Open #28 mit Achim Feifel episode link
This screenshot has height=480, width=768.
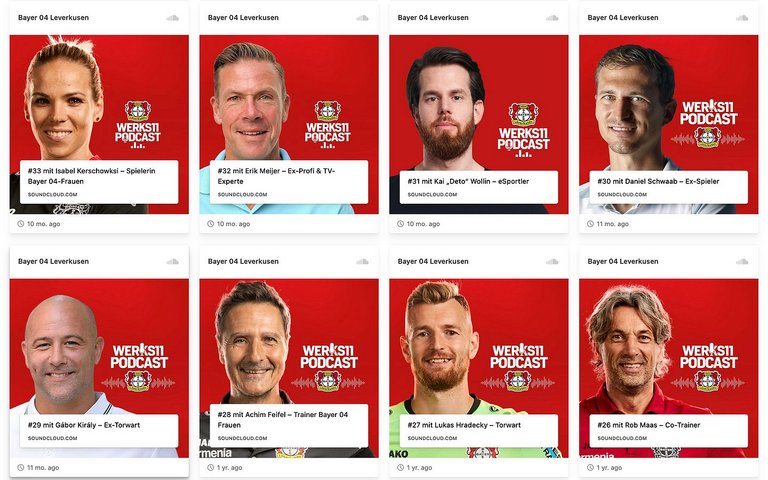(289, 426)
